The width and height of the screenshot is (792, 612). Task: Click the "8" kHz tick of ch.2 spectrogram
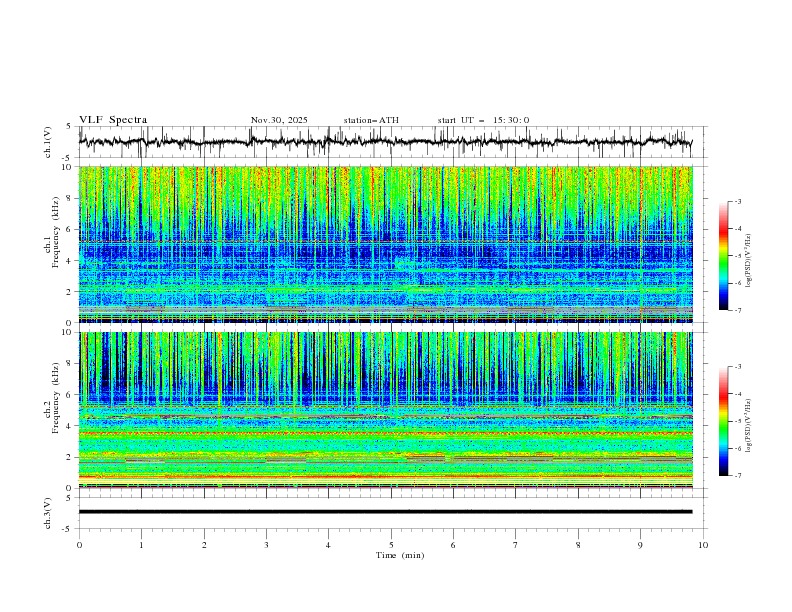pyautogui.click(x=70, y=364)
